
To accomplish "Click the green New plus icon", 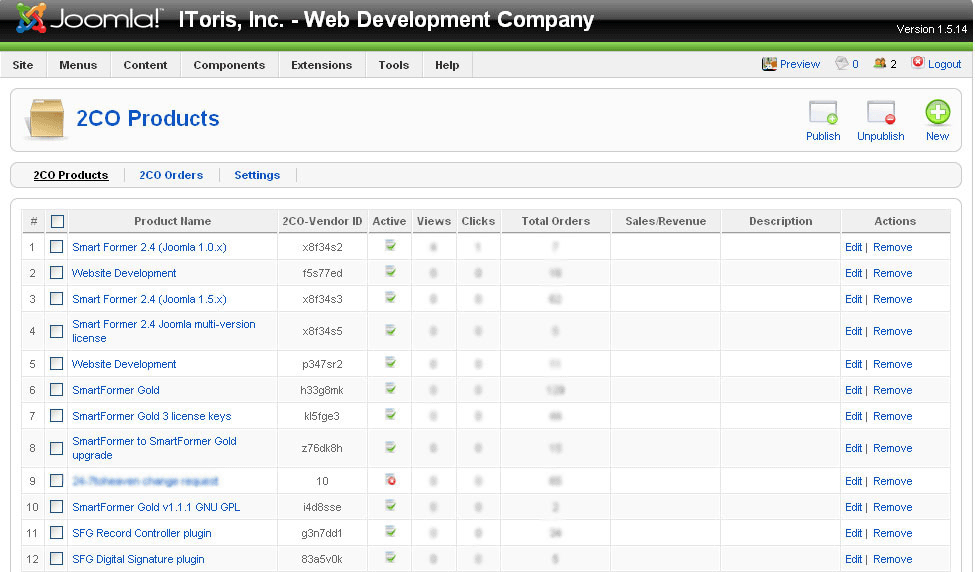I will (937, 113).
